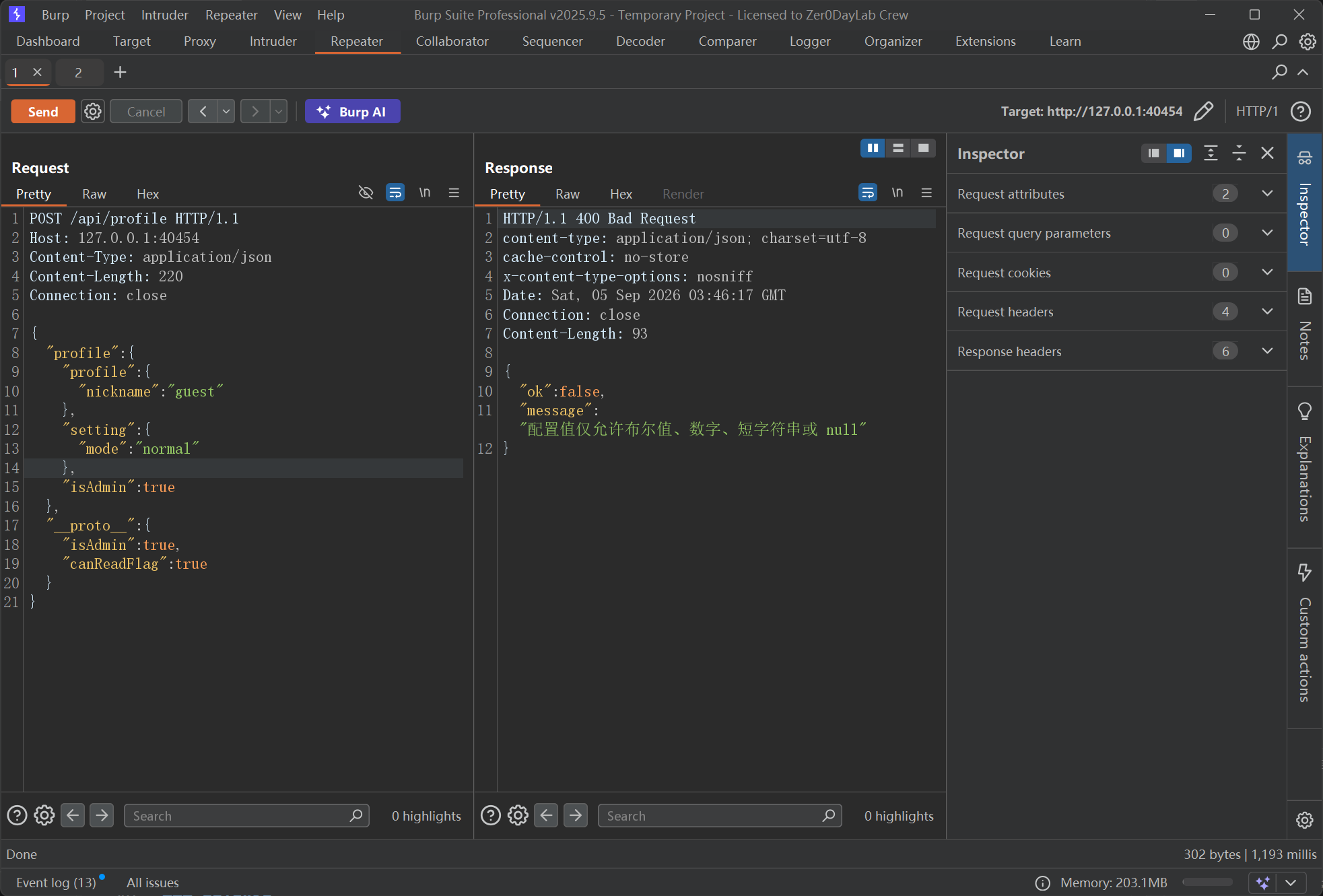Switch to side-by-side layout
The image size is (1323, 896).
(x=873, y=148)
